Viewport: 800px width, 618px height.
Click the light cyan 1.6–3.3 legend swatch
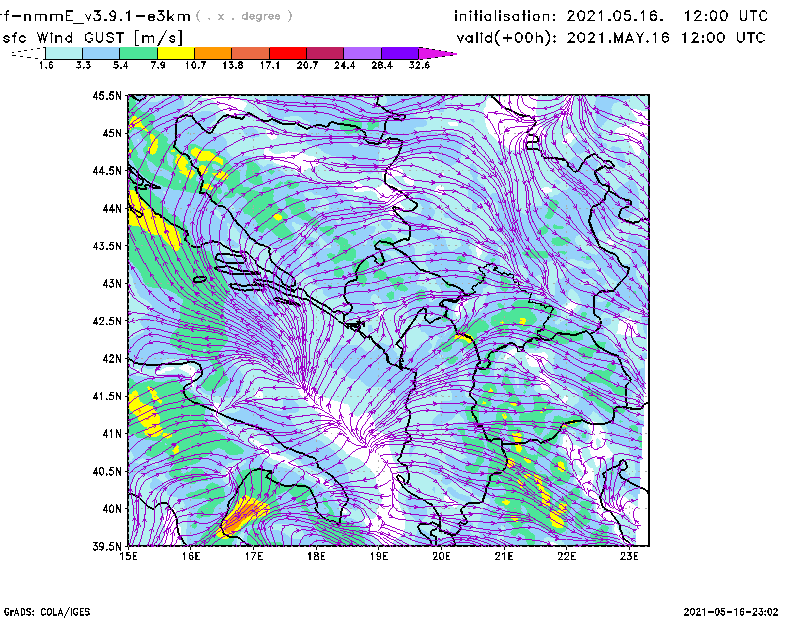pos(64,53)
